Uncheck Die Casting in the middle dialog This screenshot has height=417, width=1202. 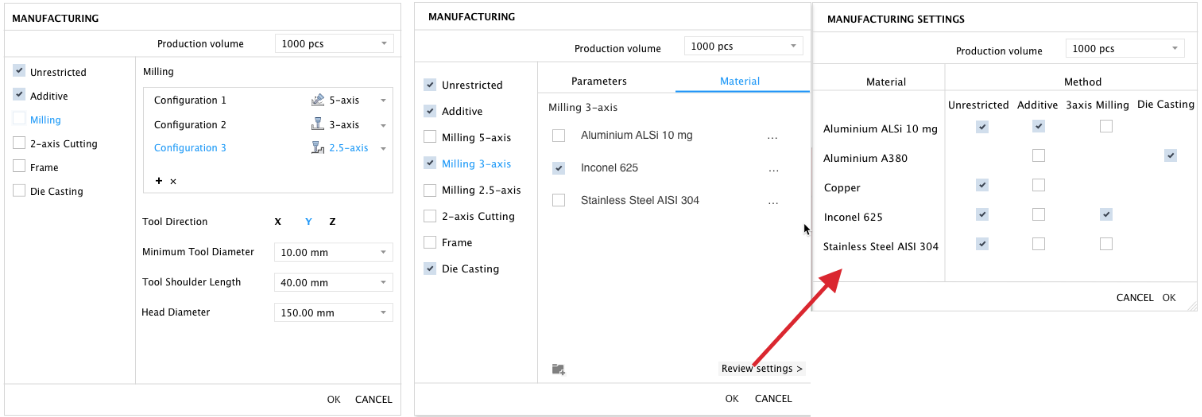[430, 269]
